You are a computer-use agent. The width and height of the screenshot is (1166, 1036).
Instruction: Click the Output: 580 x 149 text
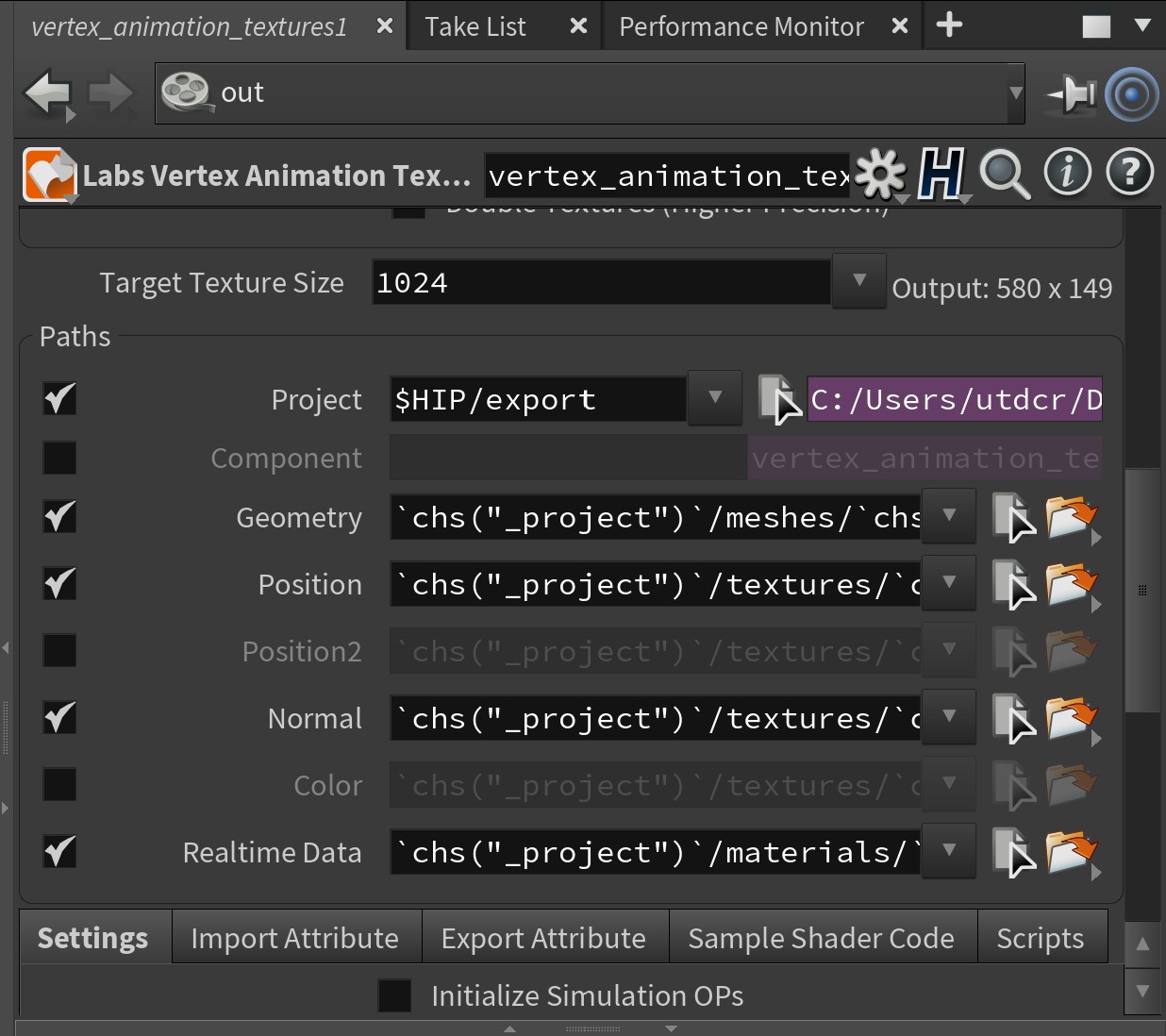pos(1002,288)
